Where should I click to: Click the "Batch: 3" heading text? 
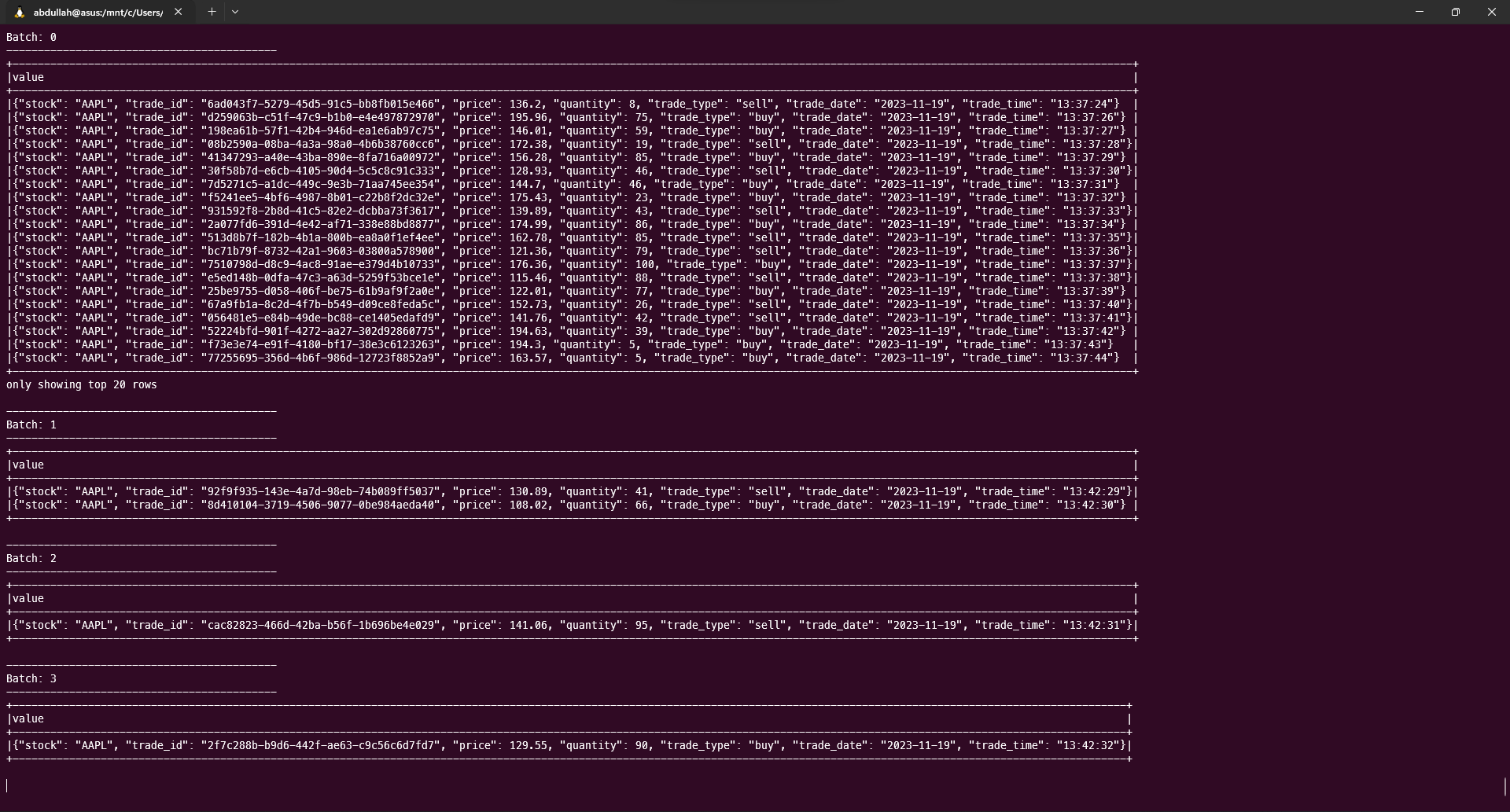tap(31, 678)
